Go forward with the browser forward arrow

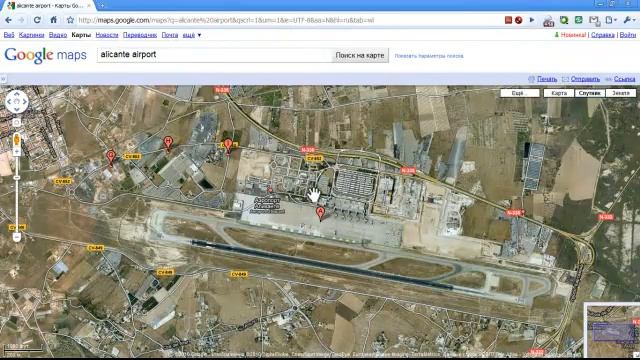tap(21, 20)
